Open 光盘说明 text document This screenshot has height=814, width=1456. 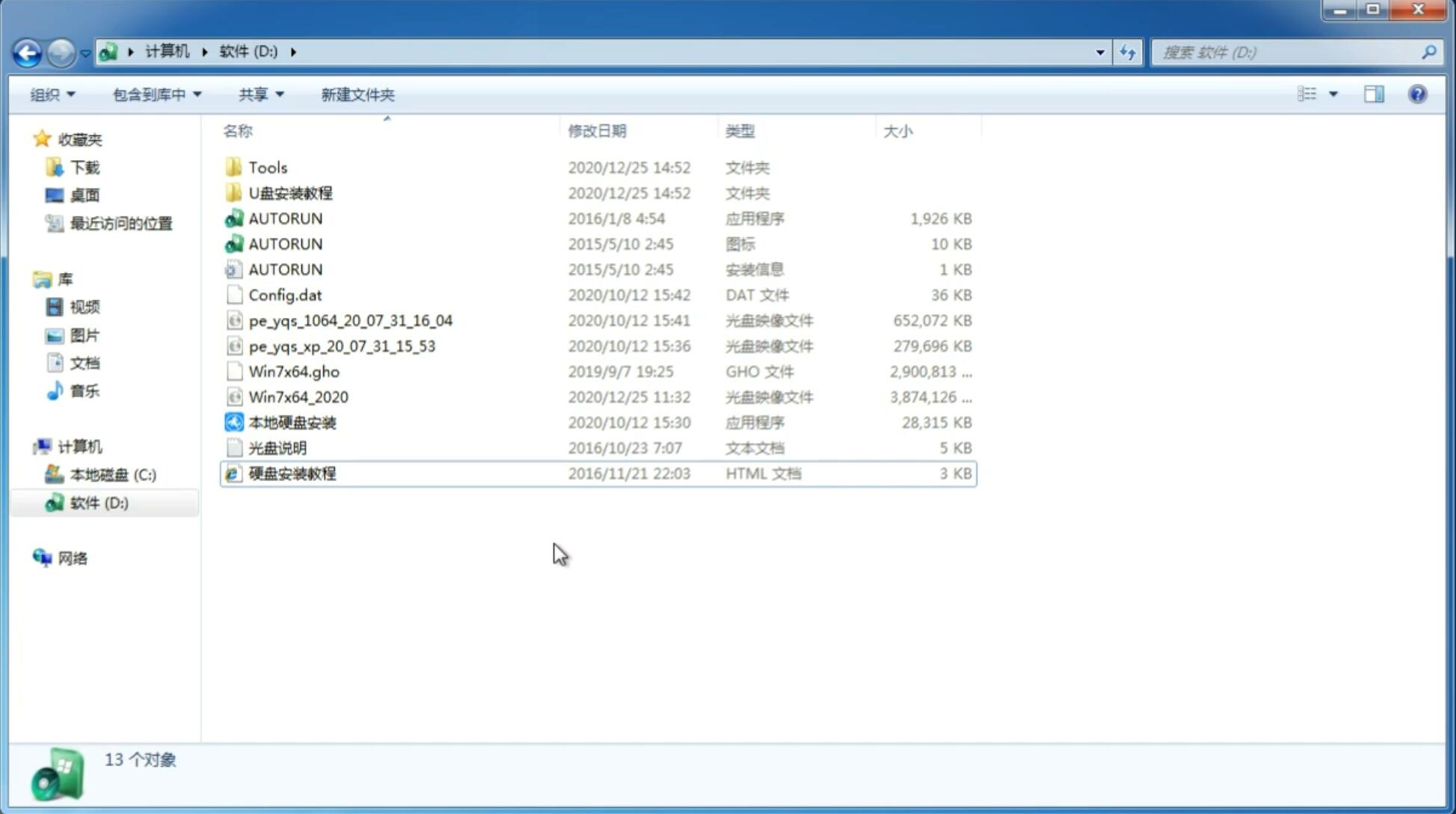pos(277,447)
